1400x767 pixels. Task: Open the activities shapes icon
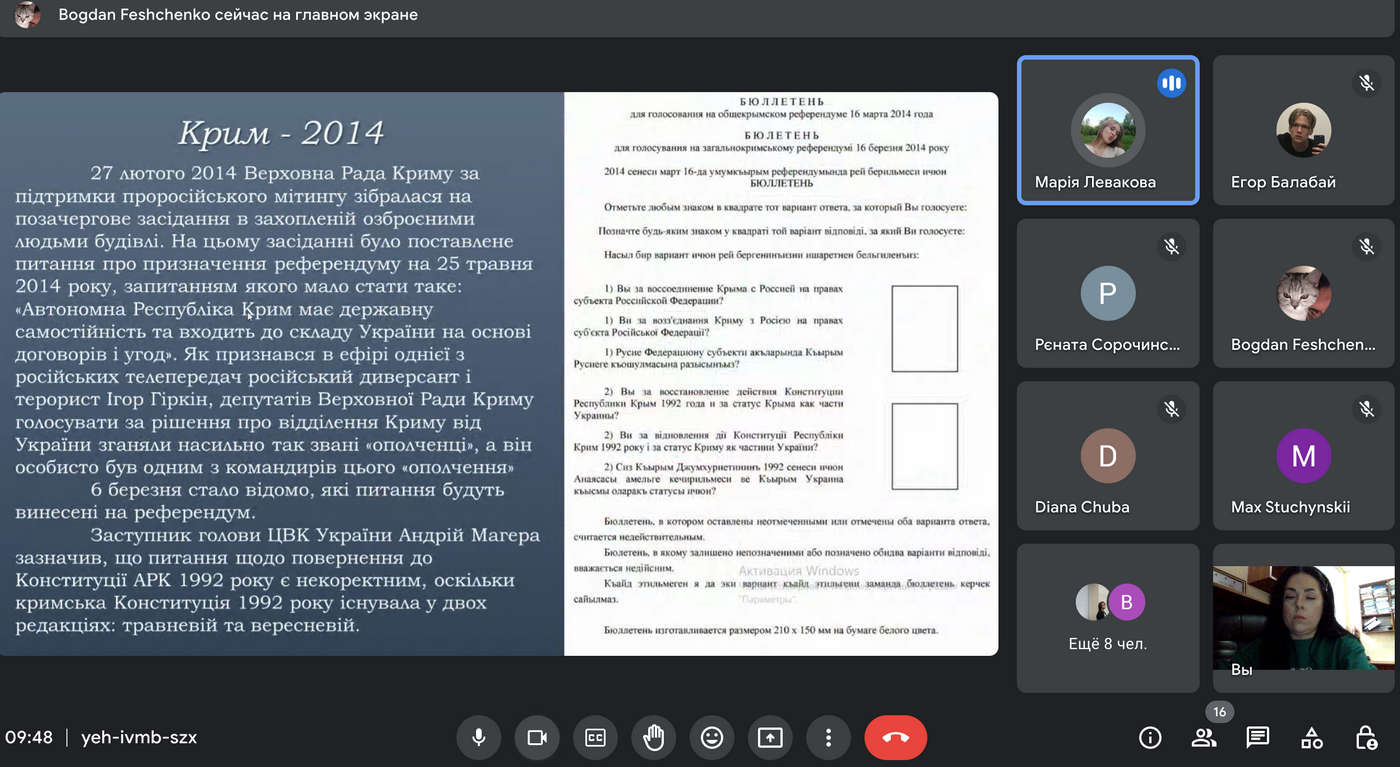tap(1312, 738)
